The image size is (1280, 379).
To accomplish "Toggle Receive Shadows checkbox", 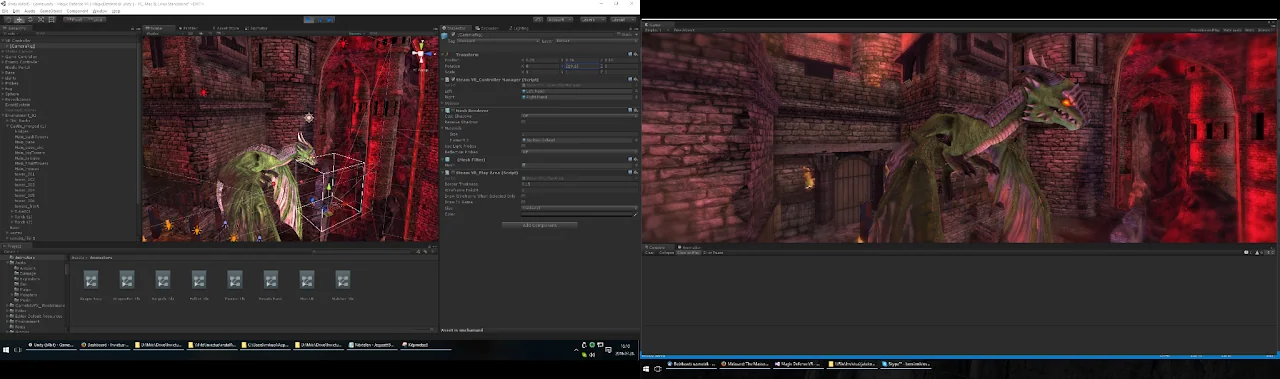I will [524, 121].
